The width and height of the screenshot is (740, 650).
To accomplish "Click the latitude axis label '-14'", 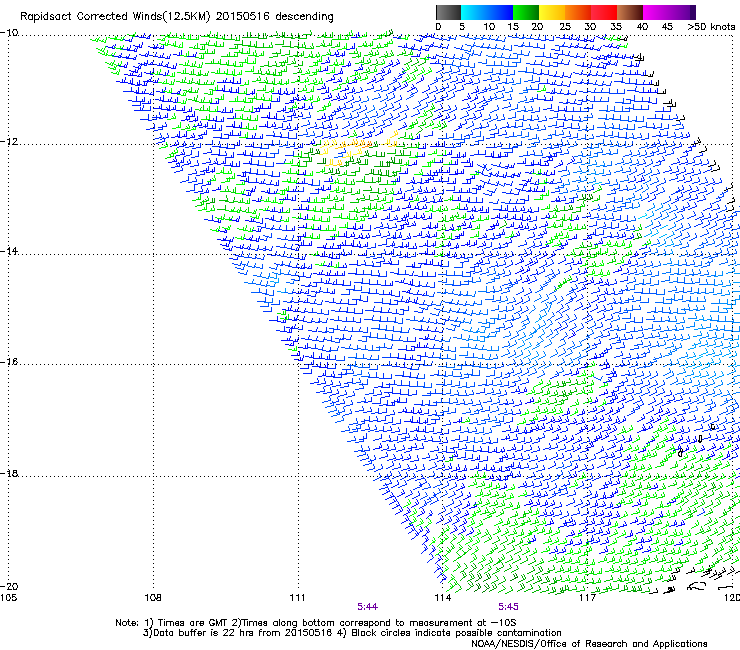I will pyautogui.click(x=9, y=251).
